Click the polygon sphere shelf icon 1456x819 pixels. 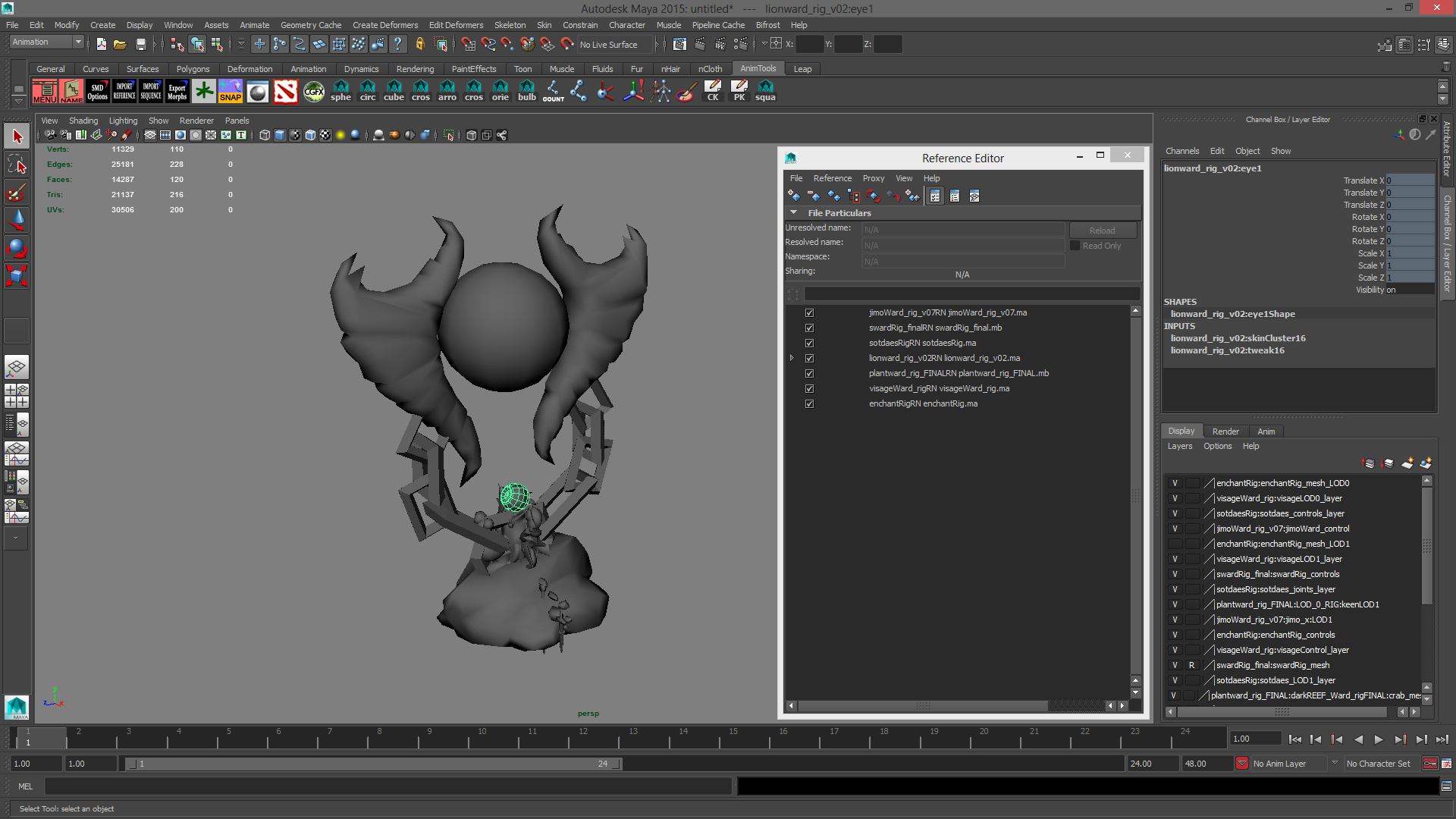[340, 91]
